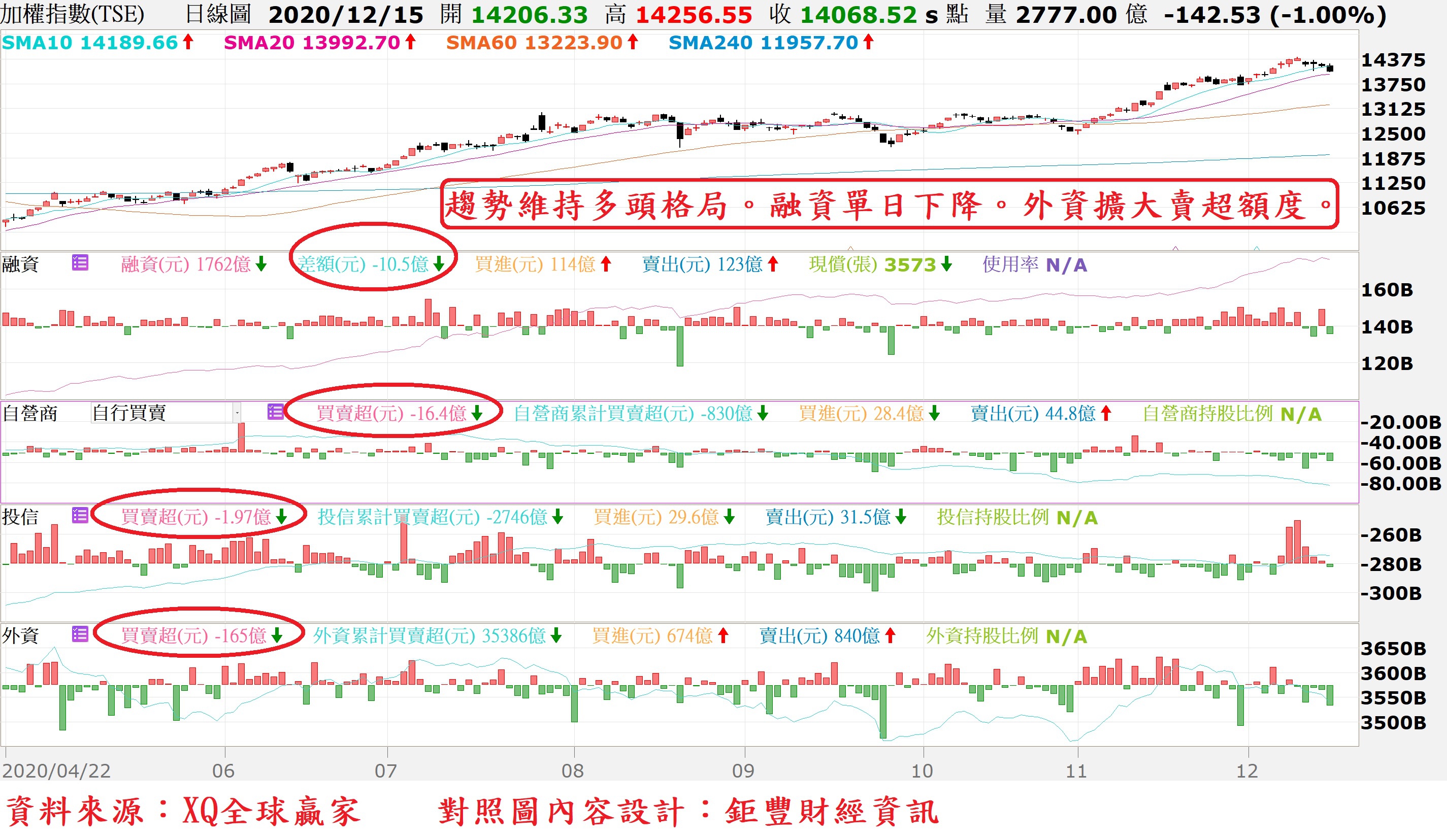
Task: Open the 外資 panel settings list icon
Action: tap(80, 634)
